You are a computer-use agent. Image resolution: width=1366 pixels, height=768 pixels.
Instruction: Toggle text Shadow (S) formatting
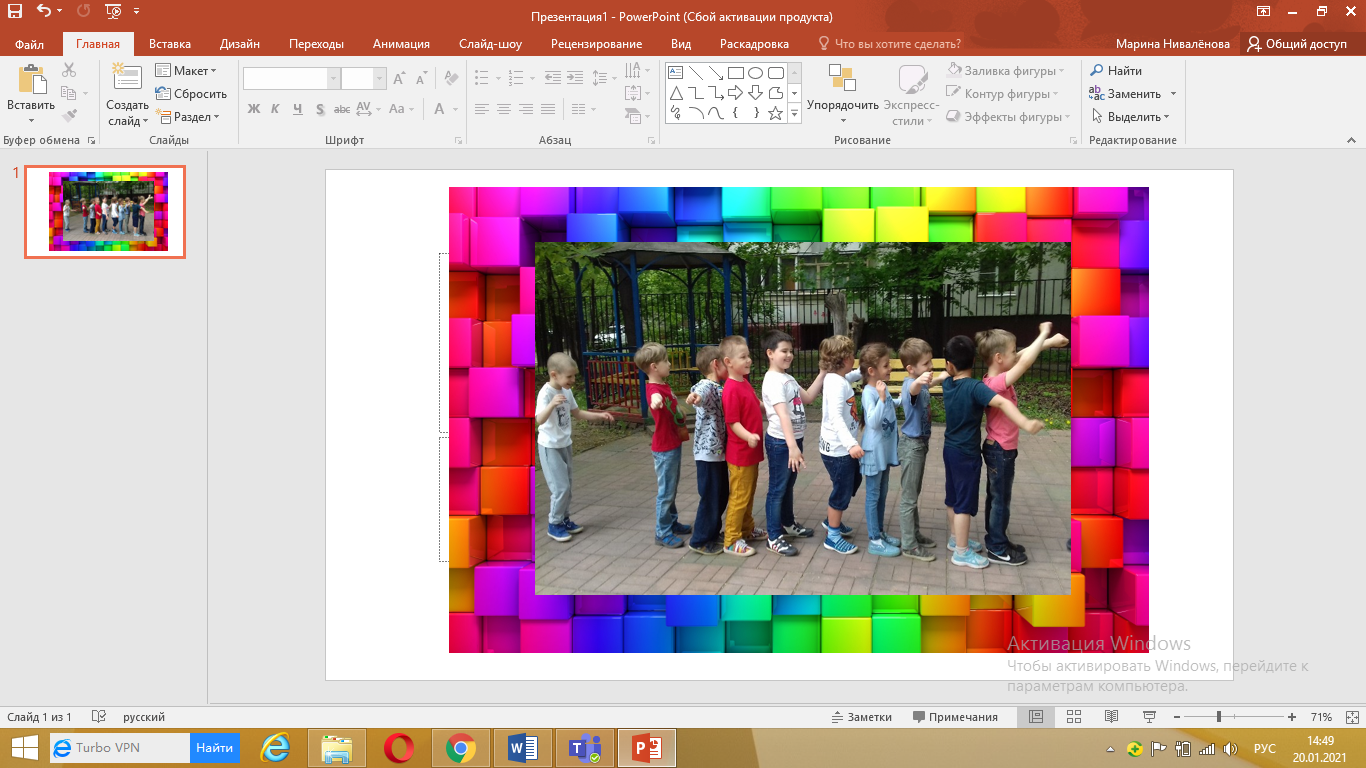point(320,109)
